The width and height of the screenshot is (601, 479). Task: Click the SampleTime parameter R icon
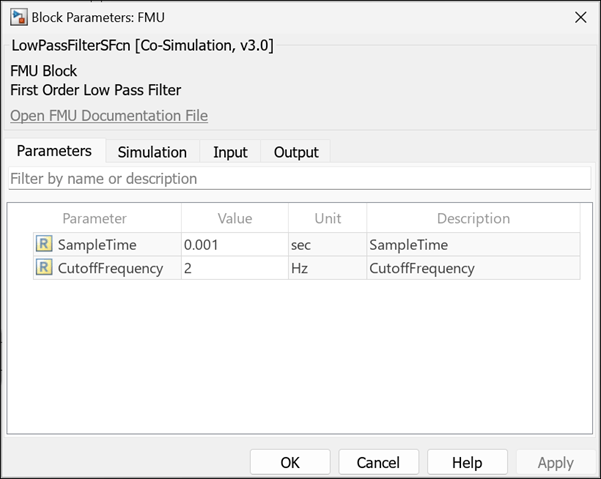44,244
